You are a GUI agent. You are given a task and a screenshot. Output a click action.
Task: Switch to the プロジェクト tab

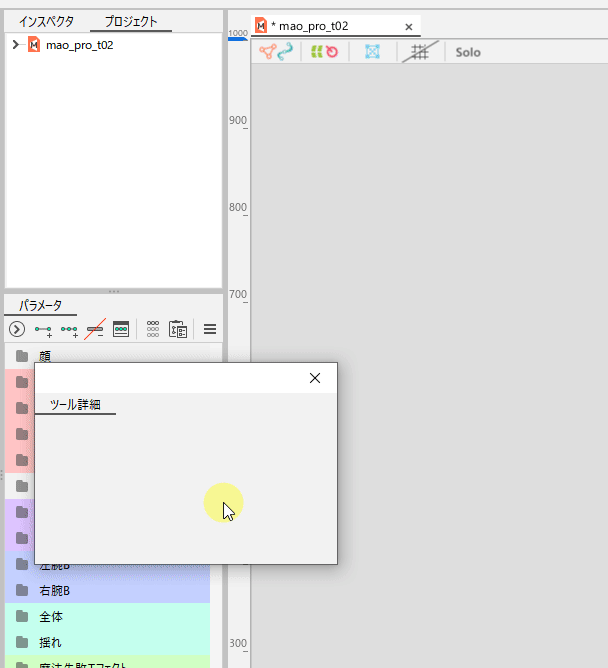(x=131, y=21)
